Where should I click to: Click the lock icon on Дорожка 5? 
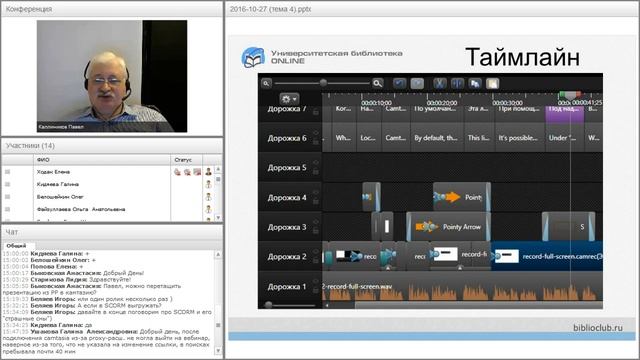click(x=316, y=171)
